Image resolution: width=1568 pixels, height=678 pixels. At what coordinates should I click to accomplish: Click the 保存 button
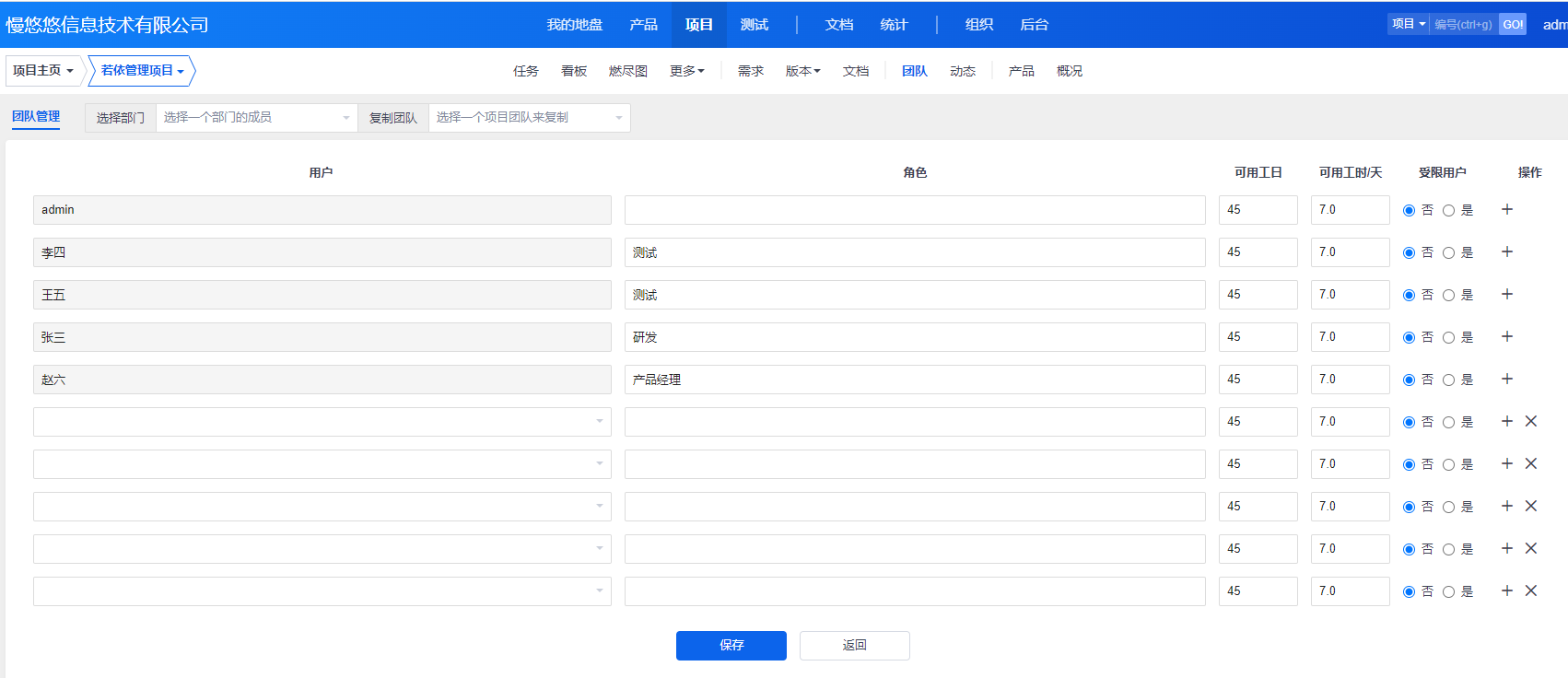(731, 646)
